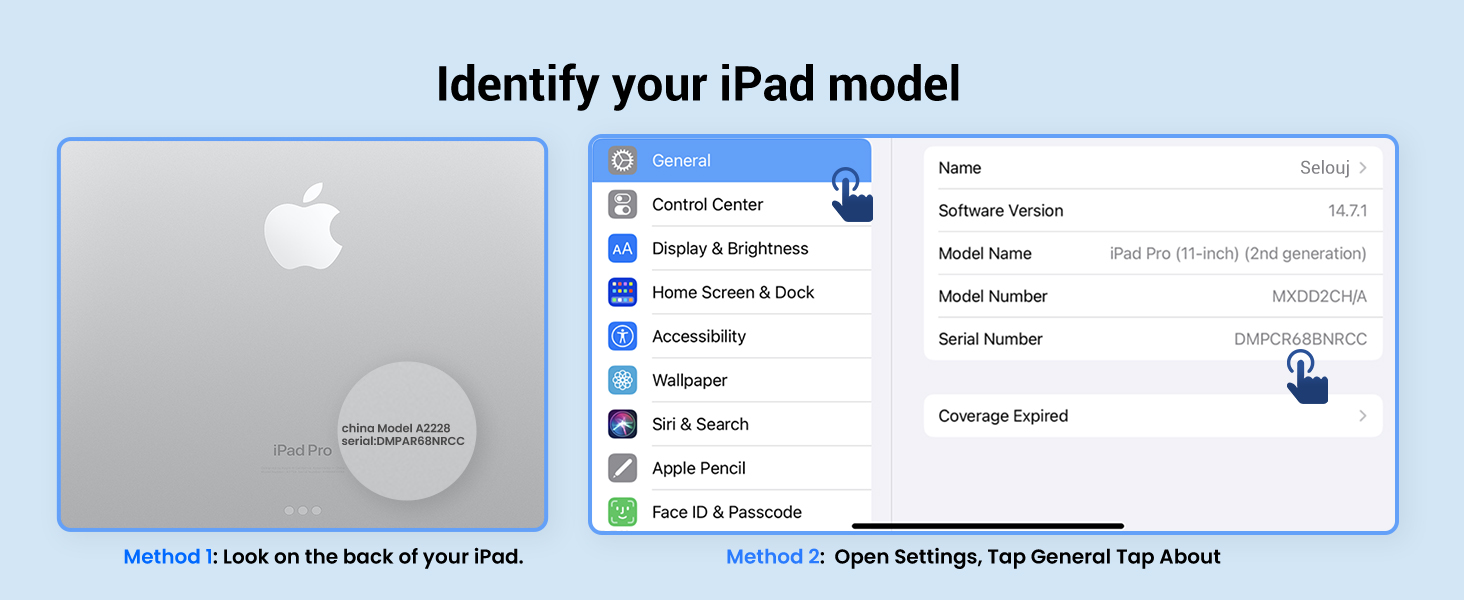Click the Face ID & Passcode icon
Image resolution: width=1464 pixels, height=600 pixels.
click(x=622, y=512)
